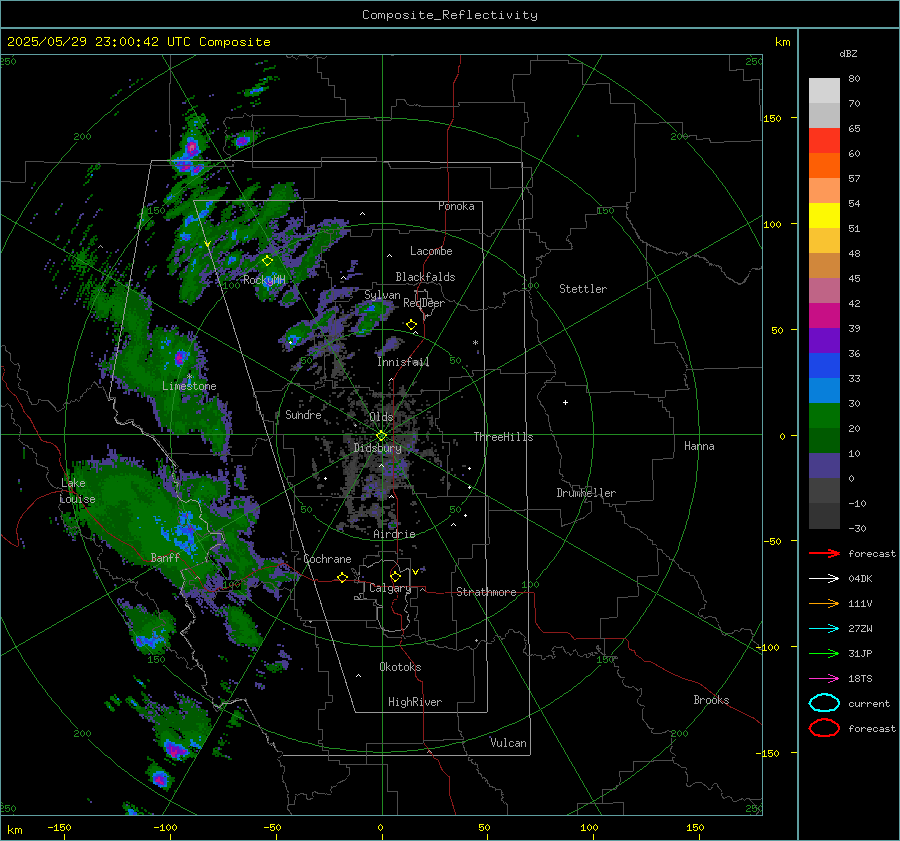
Task: Click the white plus marker west of Hanna
Action: (x=565, y=402)
